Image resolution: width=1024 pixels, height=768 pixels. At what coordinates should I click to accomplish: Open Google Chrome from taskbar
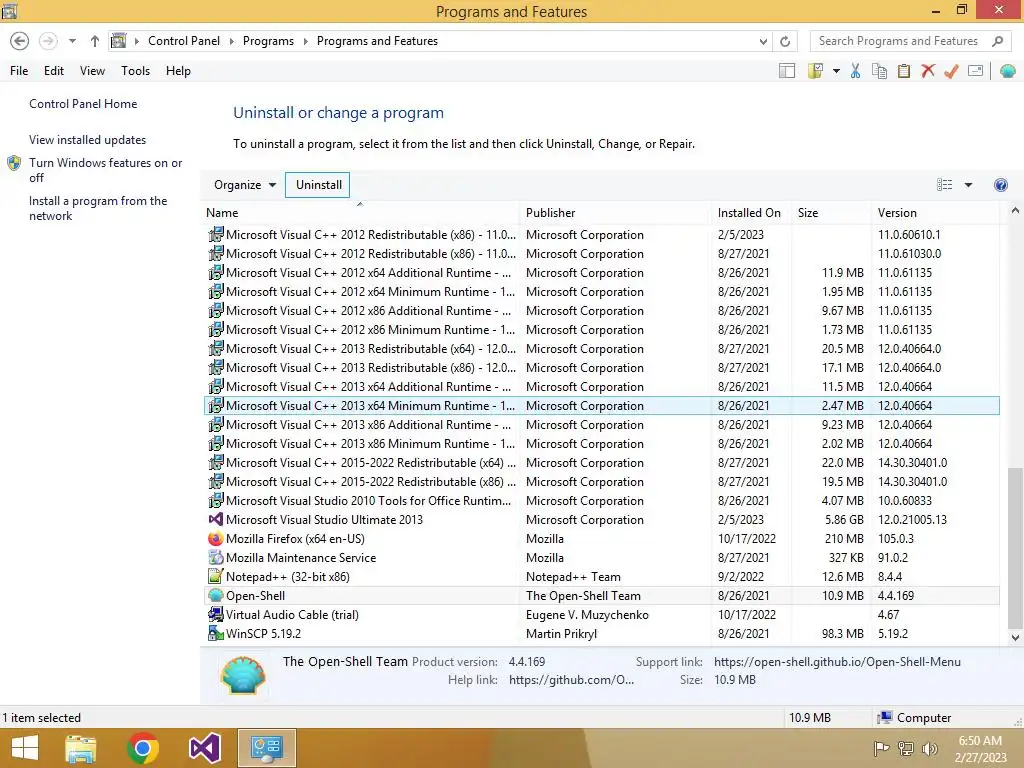tap(143, 748)
